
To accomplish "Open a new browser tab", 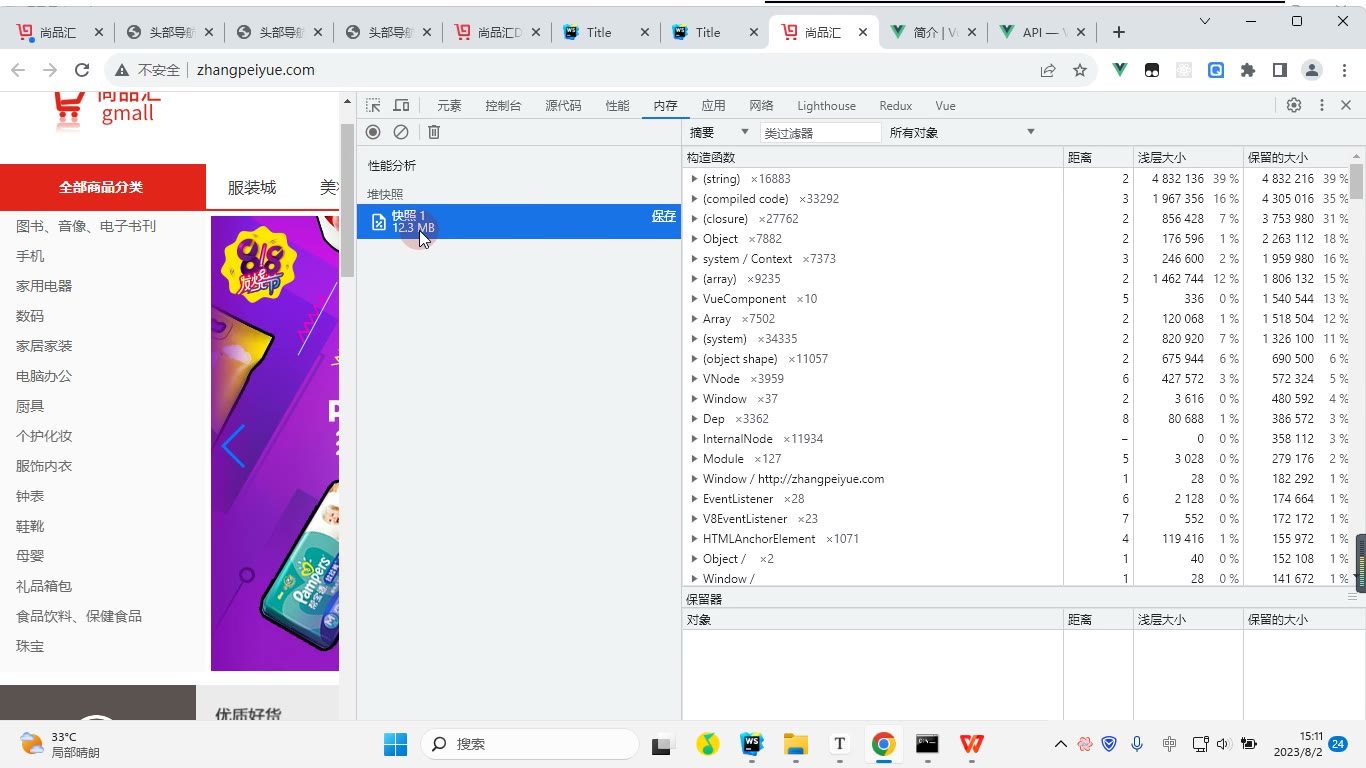I will pos(1119,32).
